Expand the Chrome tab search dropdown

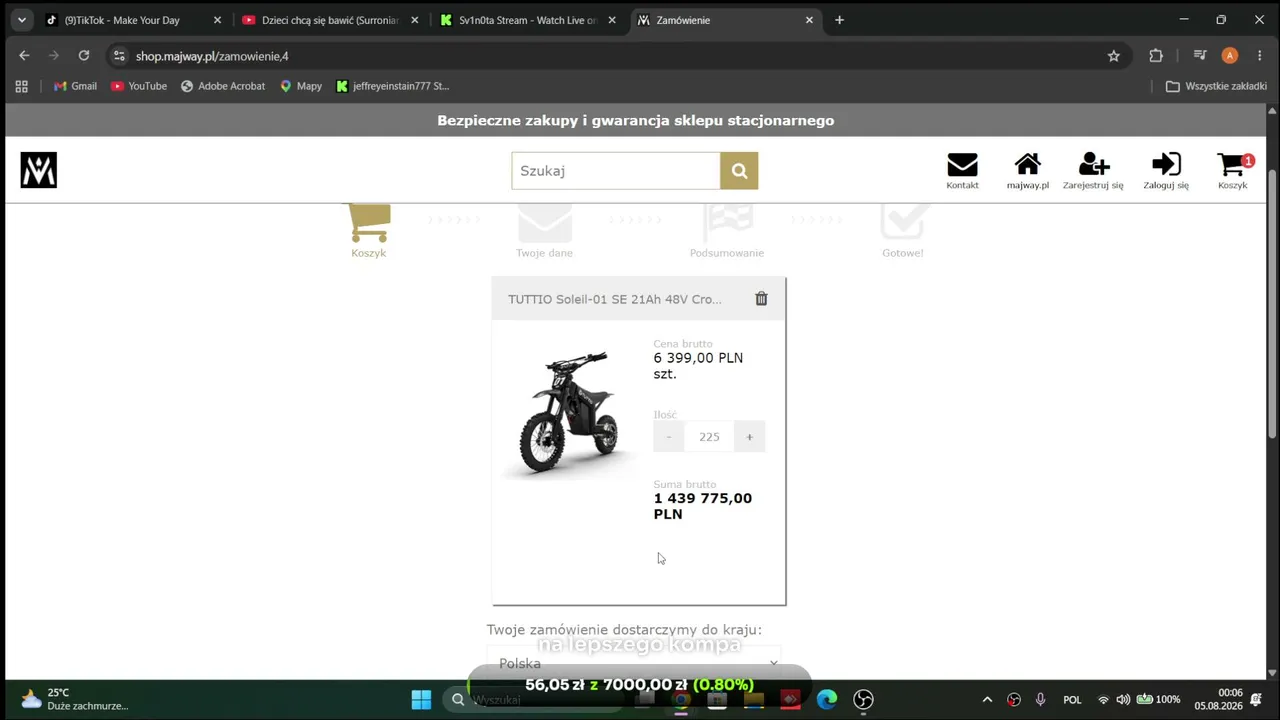coord(21,20)
